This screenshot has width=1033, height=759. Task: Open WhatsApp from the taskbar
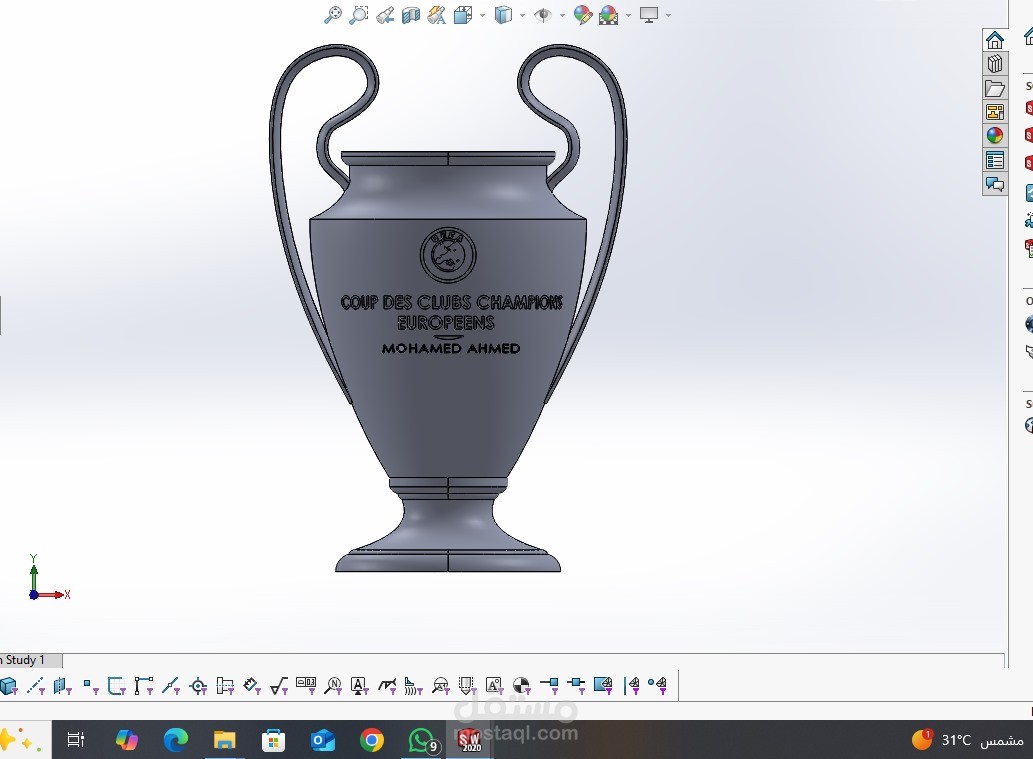tap(422, 741)
